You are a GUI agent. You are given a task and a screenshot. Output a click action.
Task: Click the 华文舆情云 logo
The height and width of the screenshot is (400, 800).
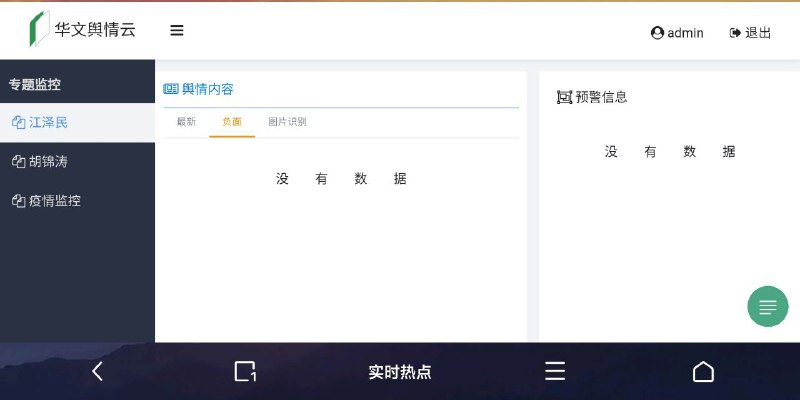click(x=83, y=29)
